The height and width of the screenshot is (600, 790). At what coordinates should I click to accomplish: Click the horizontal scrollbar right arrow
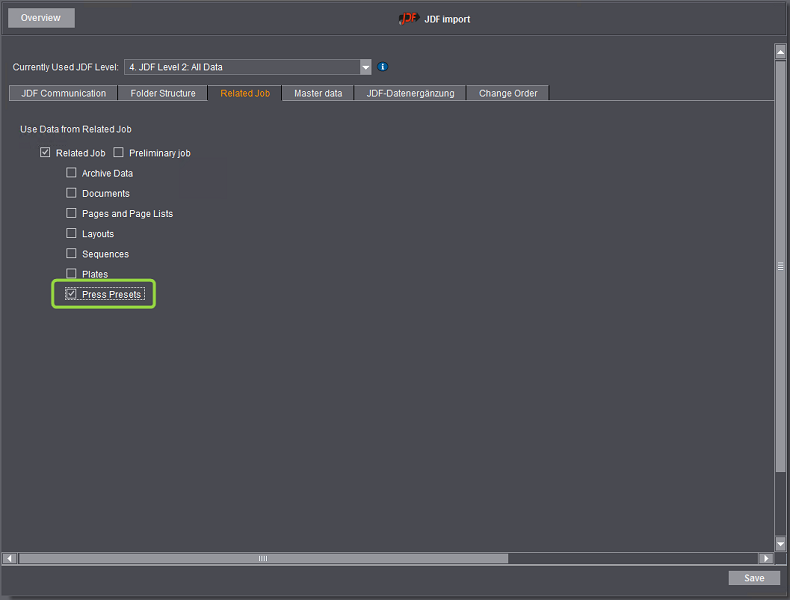click(766, 558)
